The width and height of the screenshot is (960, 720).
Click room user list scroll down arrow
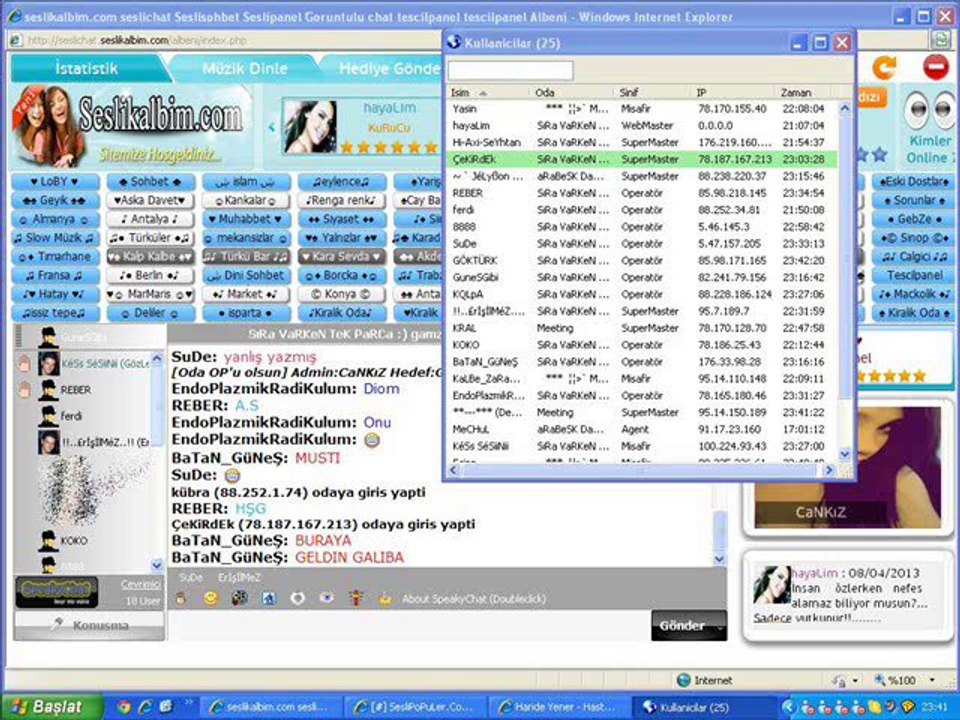coord(157,565)
